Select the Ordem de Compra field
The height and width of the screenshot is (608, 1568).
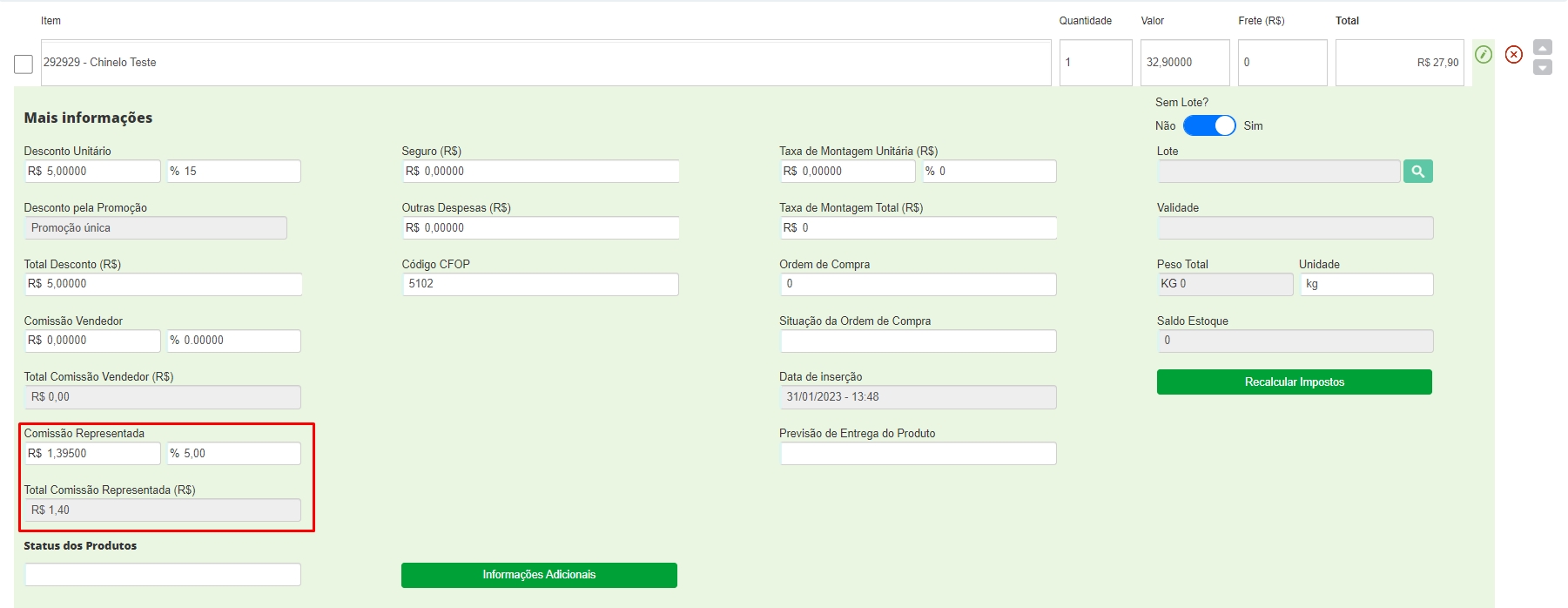click(918, 284)
